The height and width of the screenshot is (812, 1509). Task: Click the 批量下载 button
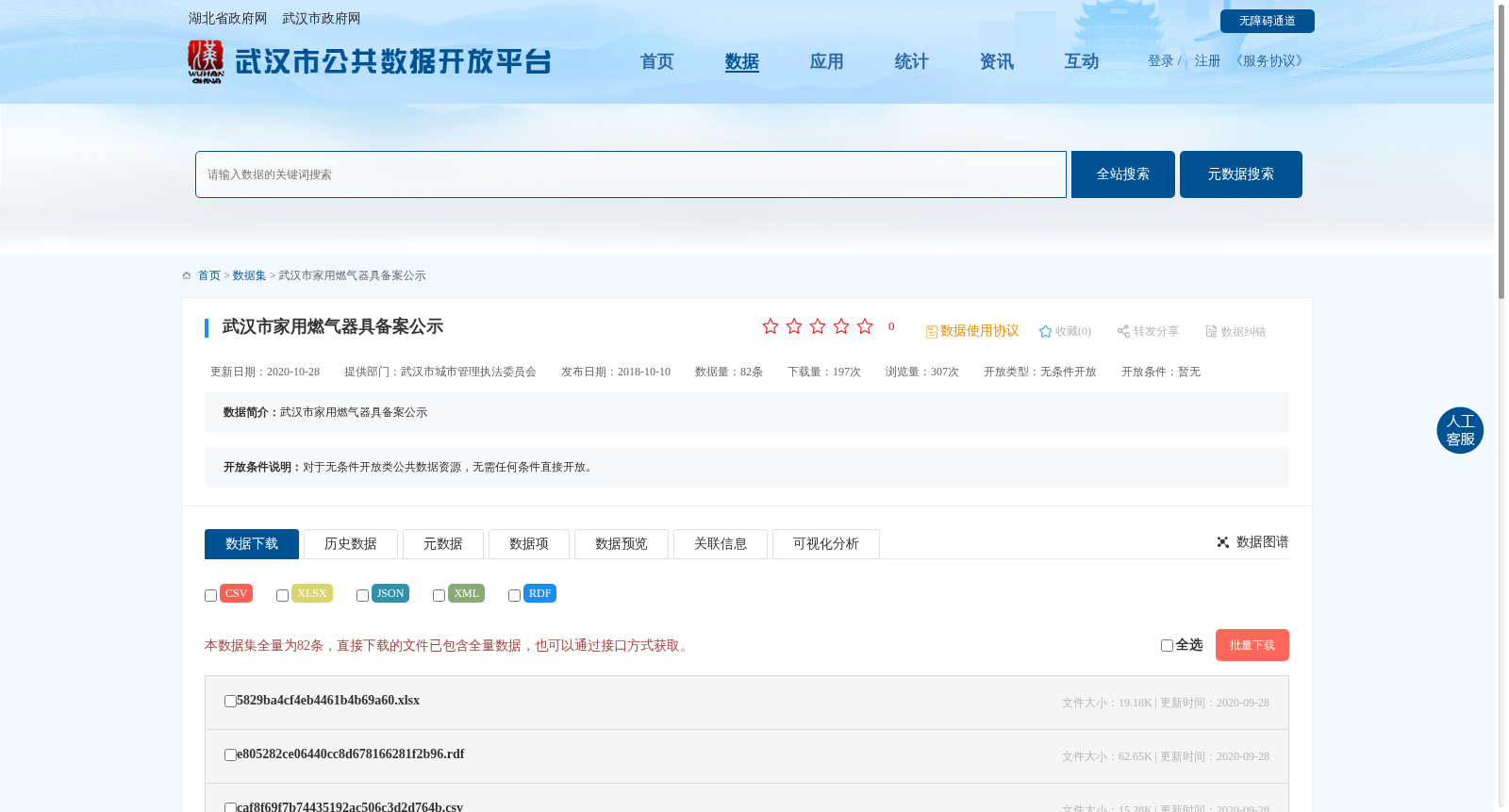click(x=1252, y=645)
